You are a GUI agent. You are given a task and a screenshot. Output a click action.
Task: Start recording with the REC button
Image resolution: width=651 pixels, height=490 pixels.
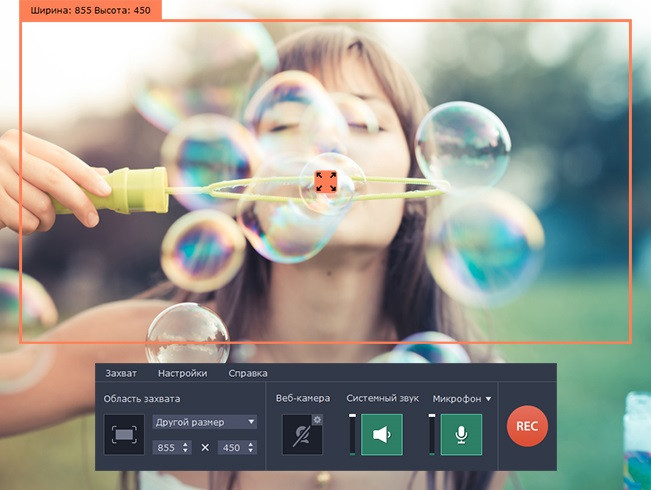(527, 426)
